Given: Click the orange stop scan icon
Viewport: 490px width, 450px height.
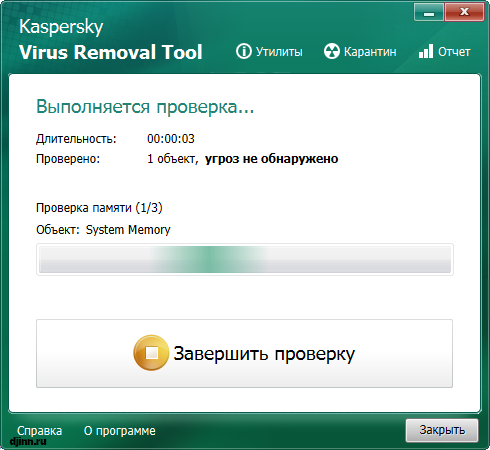Looking at the screenshot, I should [x=151, y=353].
